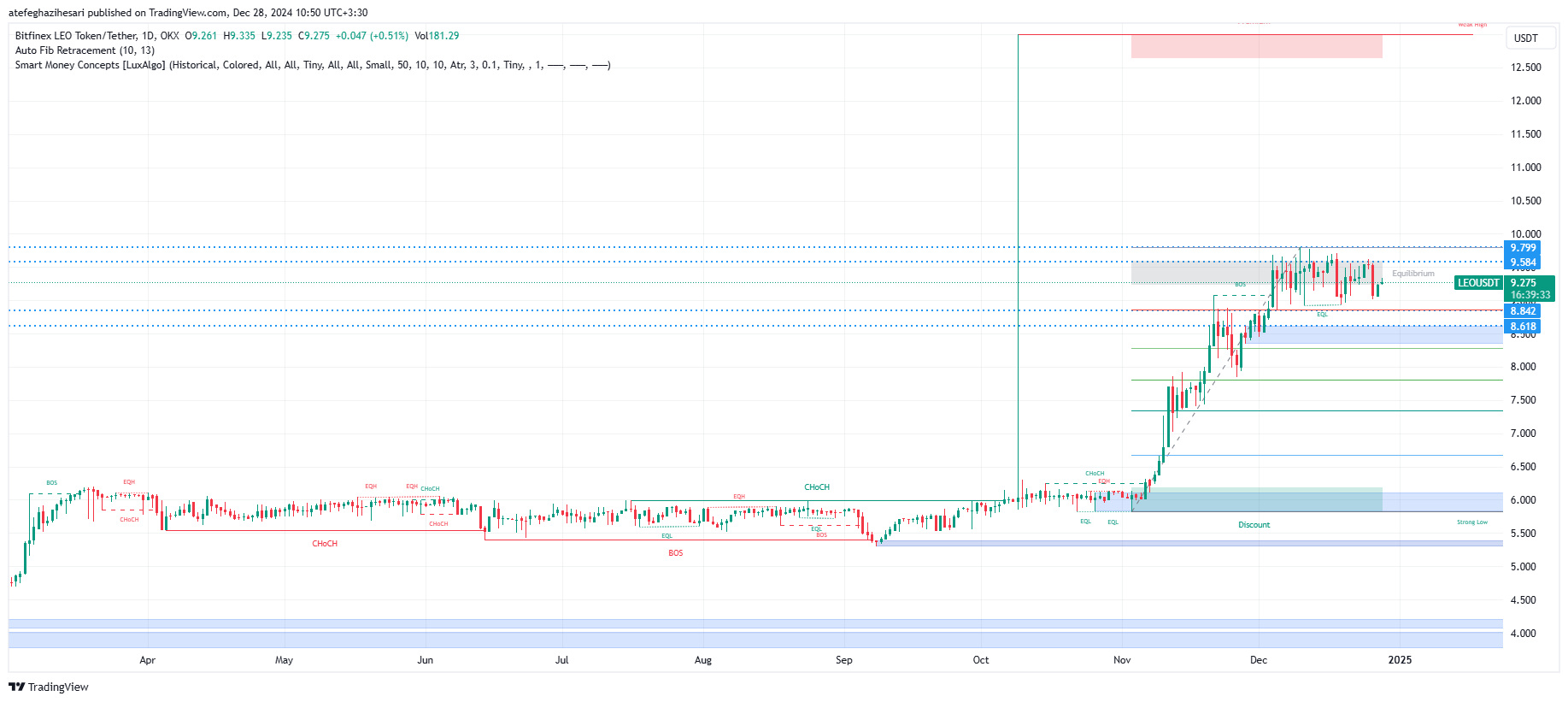The image size is (1568, 702).
Task: Click the 9.584 blue price label
Action: coord(1523,263)
